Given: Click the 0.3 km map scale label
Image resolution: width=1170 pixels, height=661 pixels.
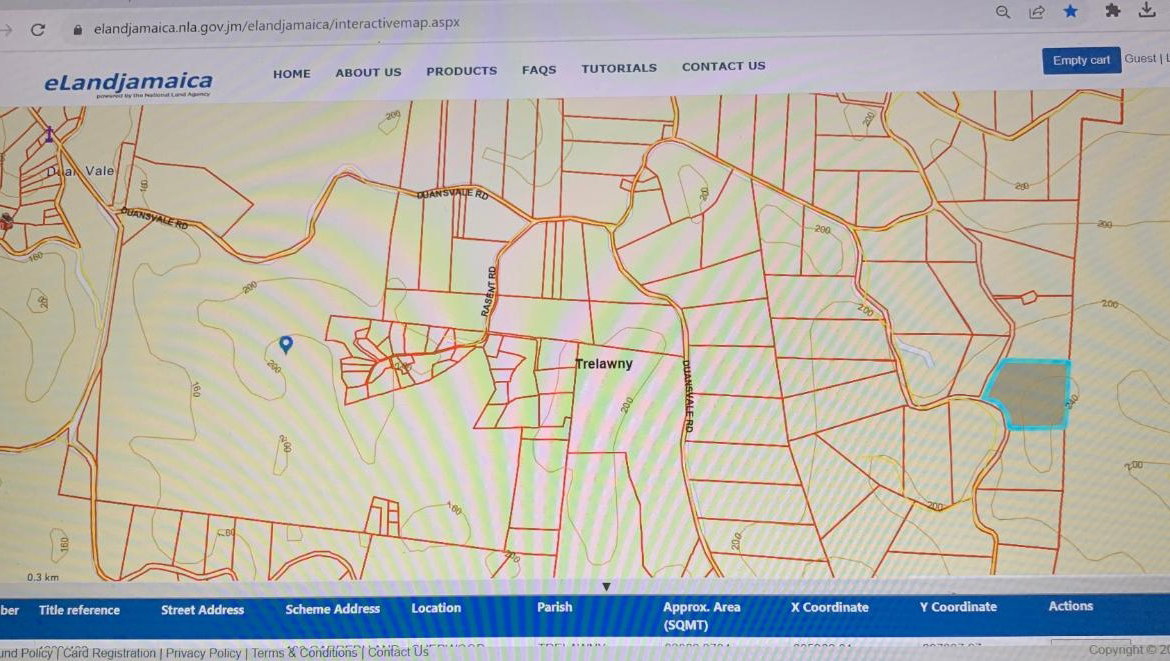Looking at the screenshot, I should click(x=43, y=577).
